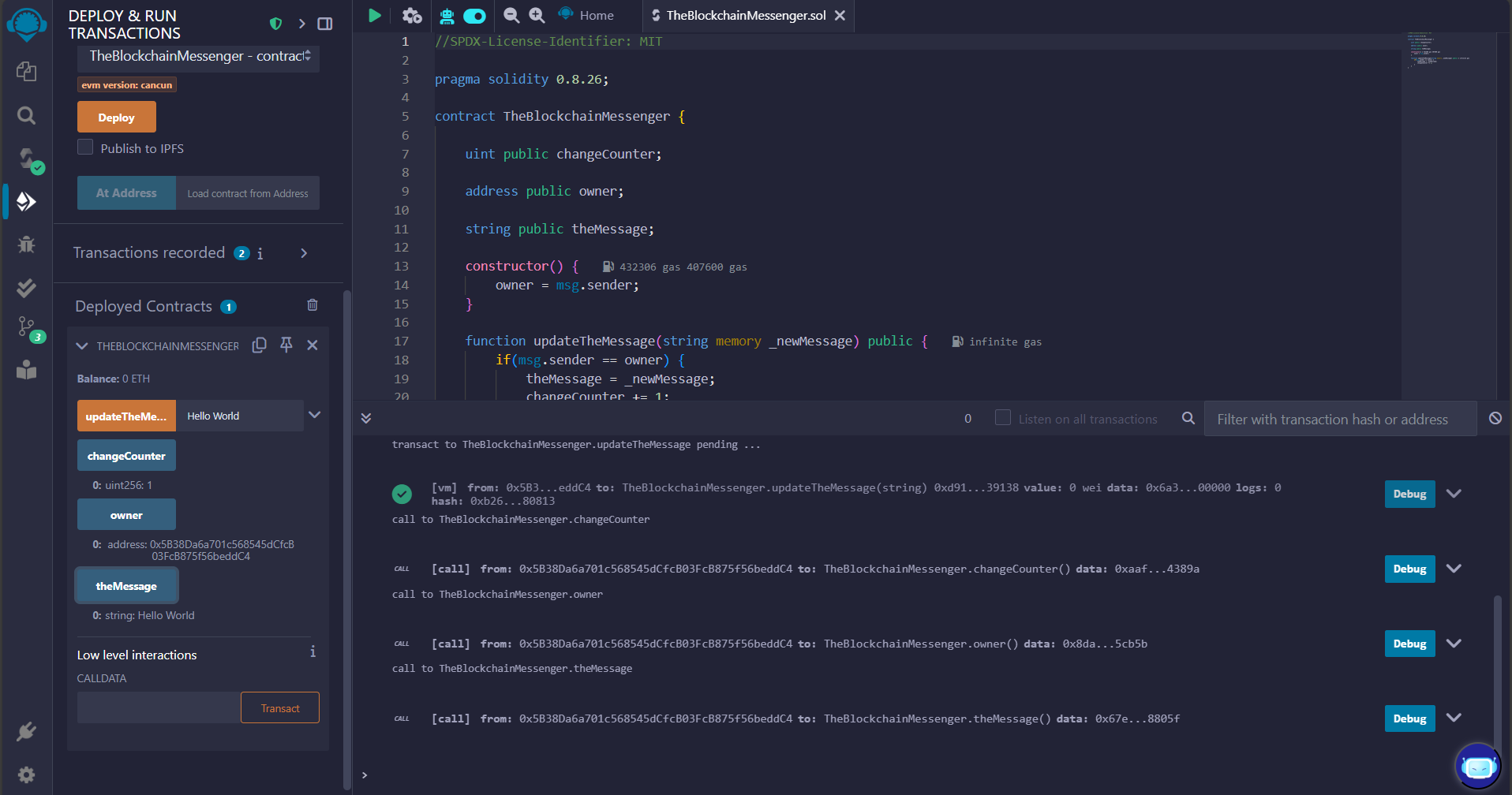Check Listen on all transactions

click(x=1002, y=418)
